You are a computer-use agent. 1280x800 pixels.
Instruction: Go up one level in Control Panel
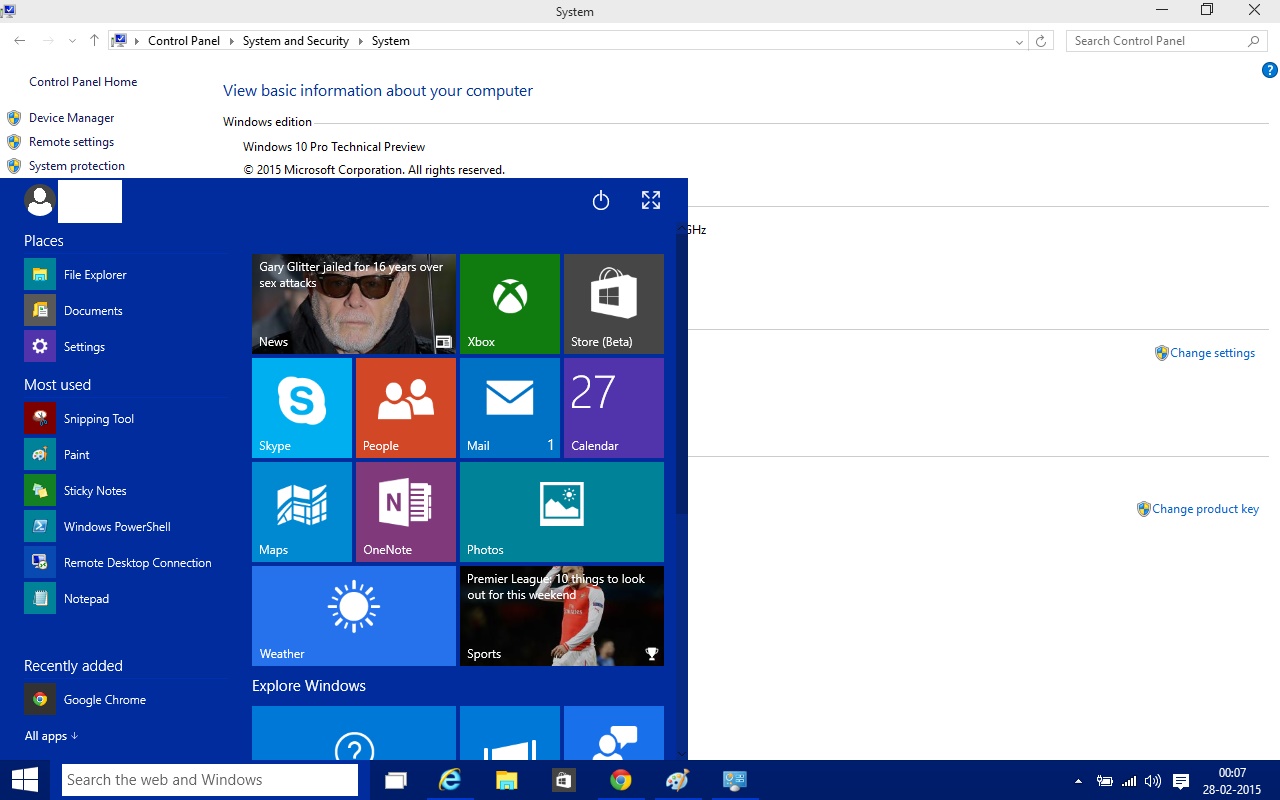tap(94, 41)
